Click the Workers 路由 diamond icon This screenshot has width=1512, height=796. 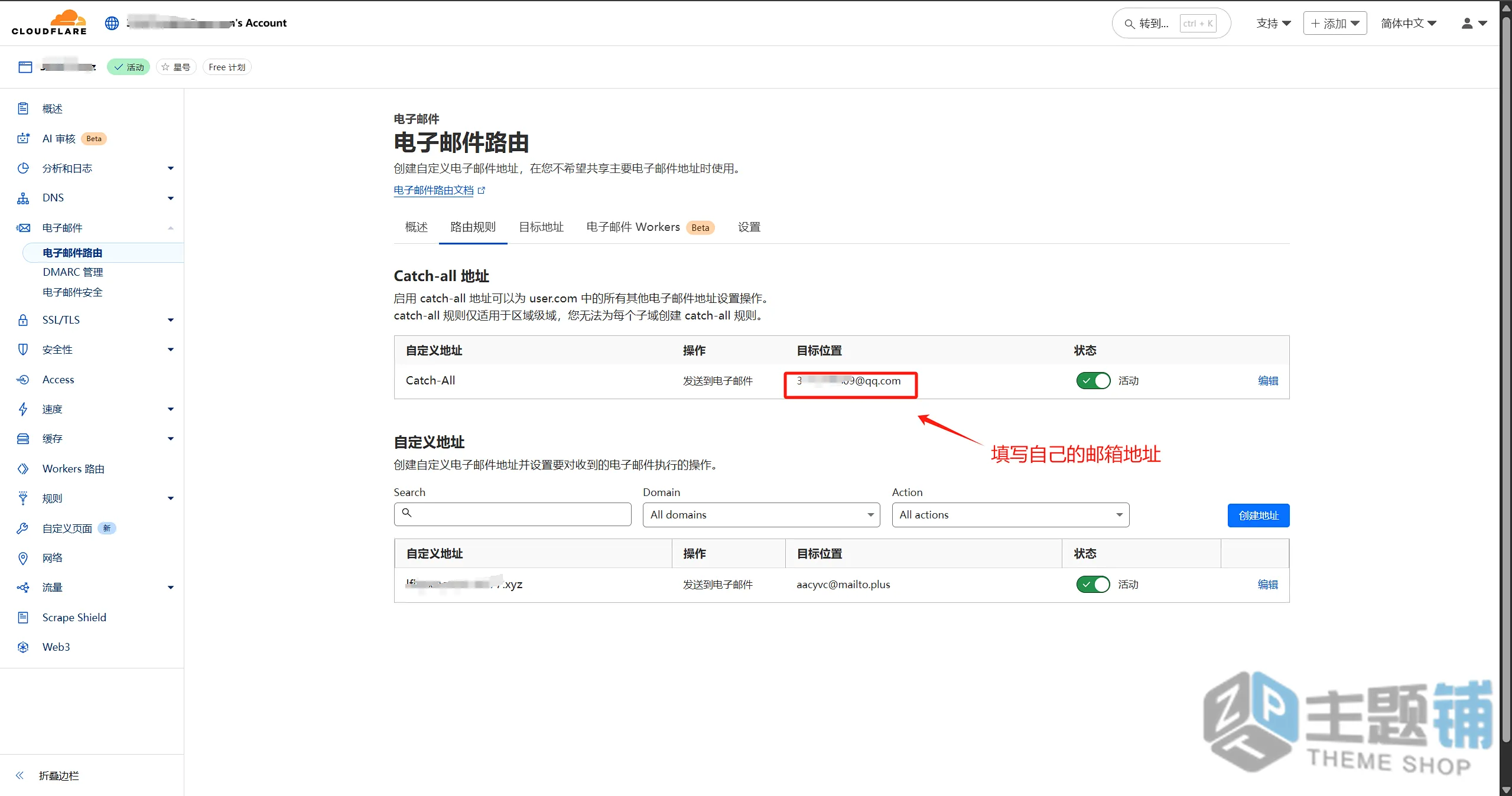(23, 468)
